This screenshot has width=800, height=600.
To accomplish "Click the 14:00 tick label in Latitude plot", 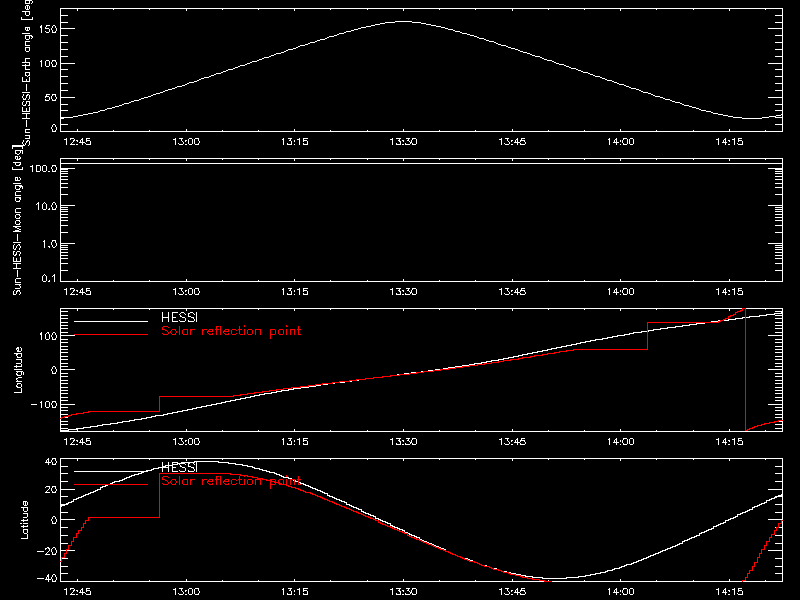I will 620,592.
